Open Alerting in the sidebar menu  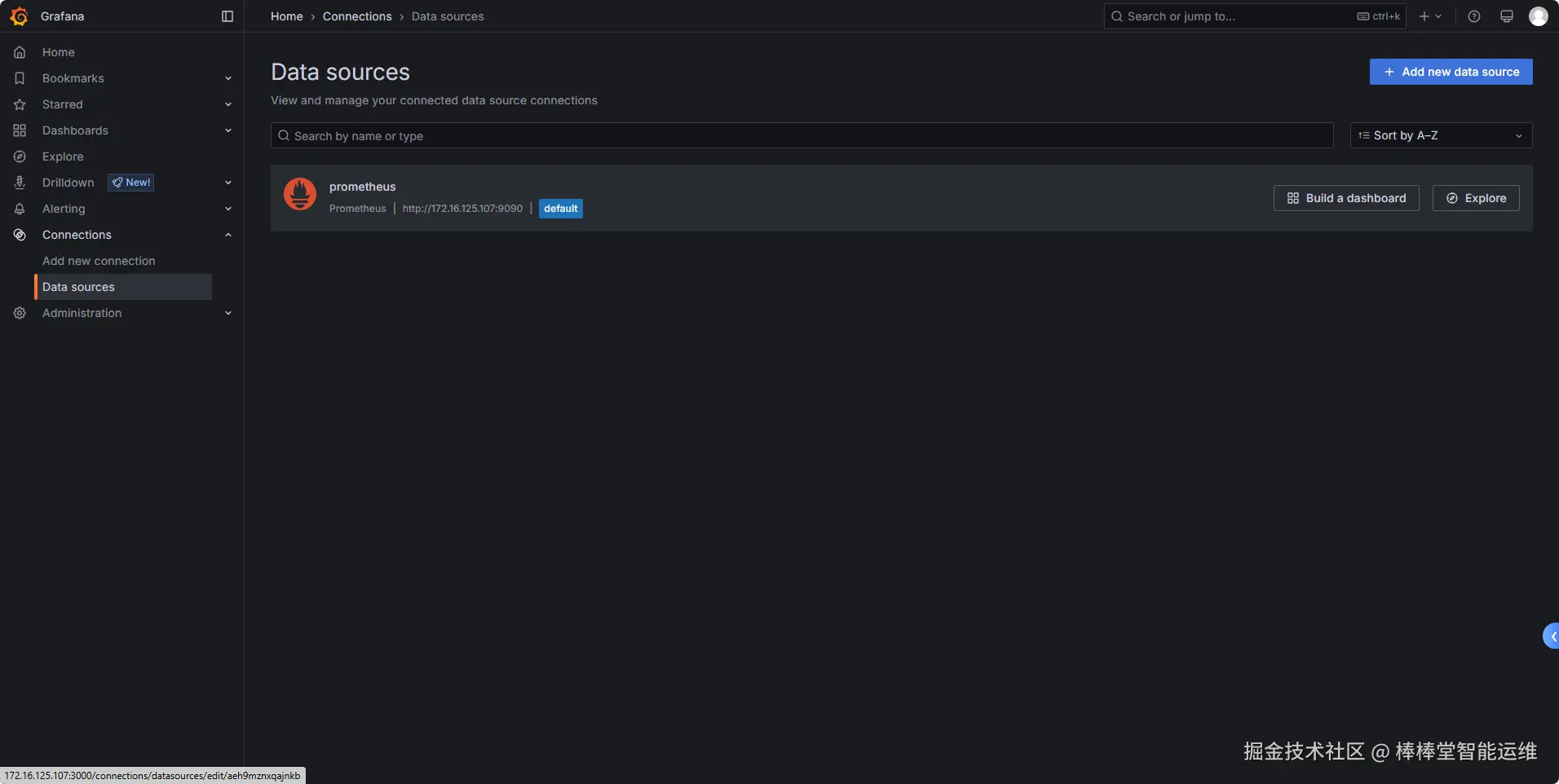[x=64, y=209]
